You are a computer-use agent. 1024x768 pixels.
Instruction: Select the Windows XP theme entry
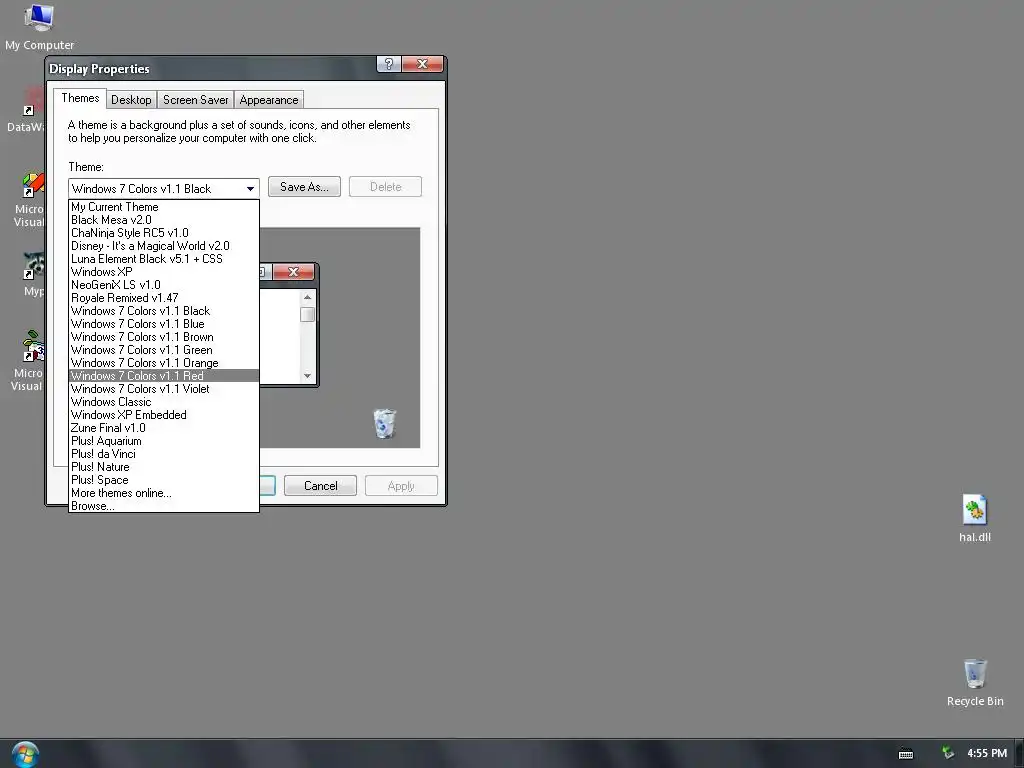point(164,272)
